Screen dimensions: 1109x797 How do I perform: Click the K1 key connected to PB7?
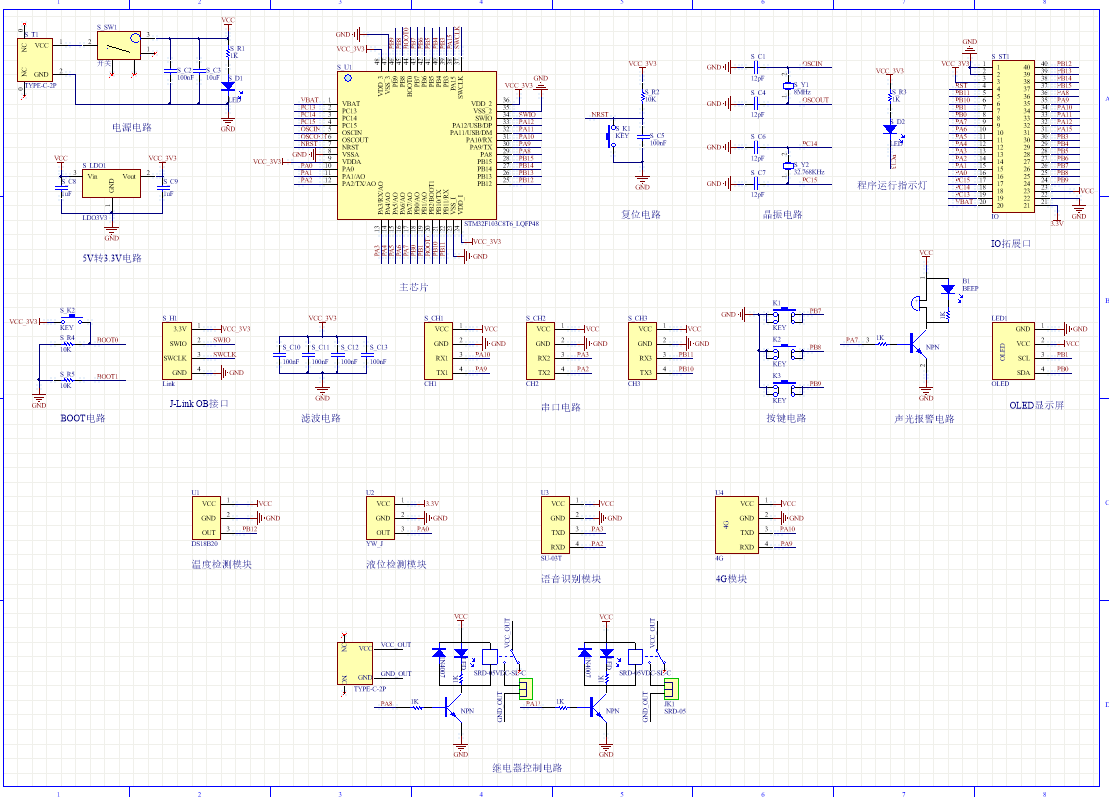tap(785, 316)
